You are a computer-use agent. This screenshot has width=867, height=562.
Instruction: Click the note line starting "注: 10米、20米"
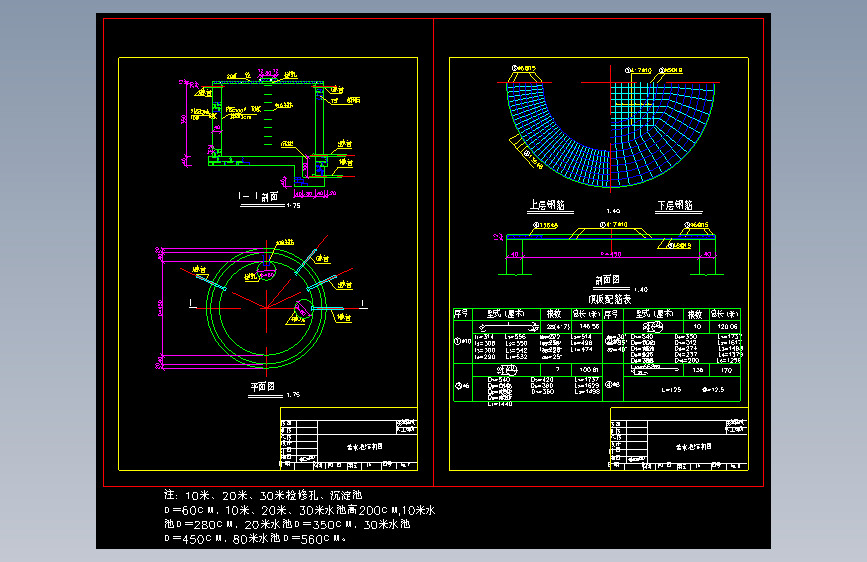(263, 496)
